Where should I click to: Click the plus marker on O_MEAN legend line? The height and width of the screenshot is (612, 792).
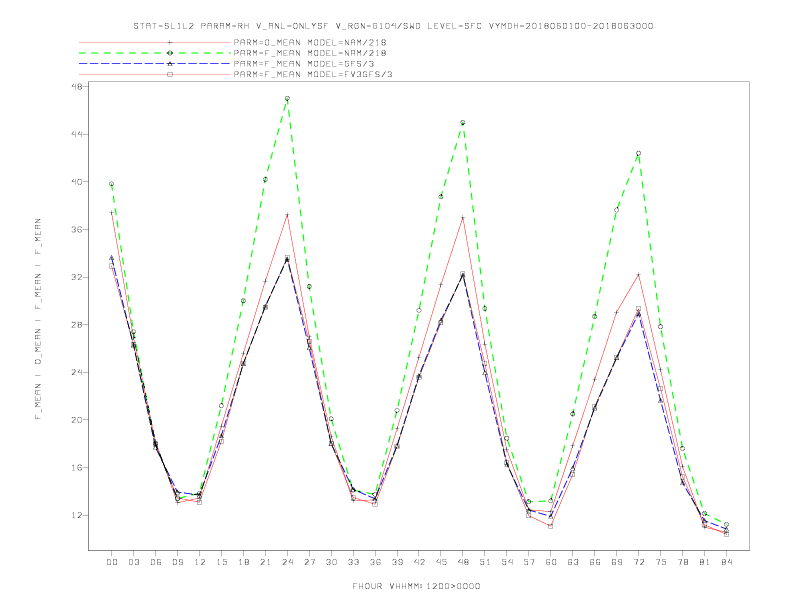point(170,42)
